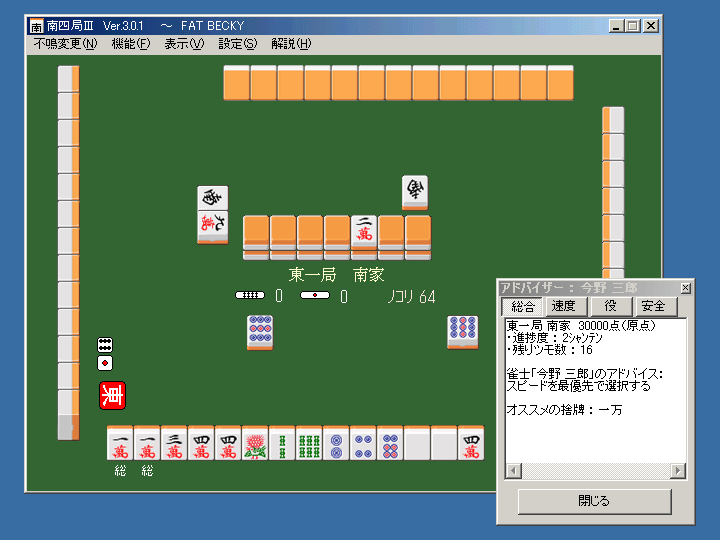The image size is (720, 540).
Task: Select the bird one-bamboo tile in hand
Action: point(255,443)
